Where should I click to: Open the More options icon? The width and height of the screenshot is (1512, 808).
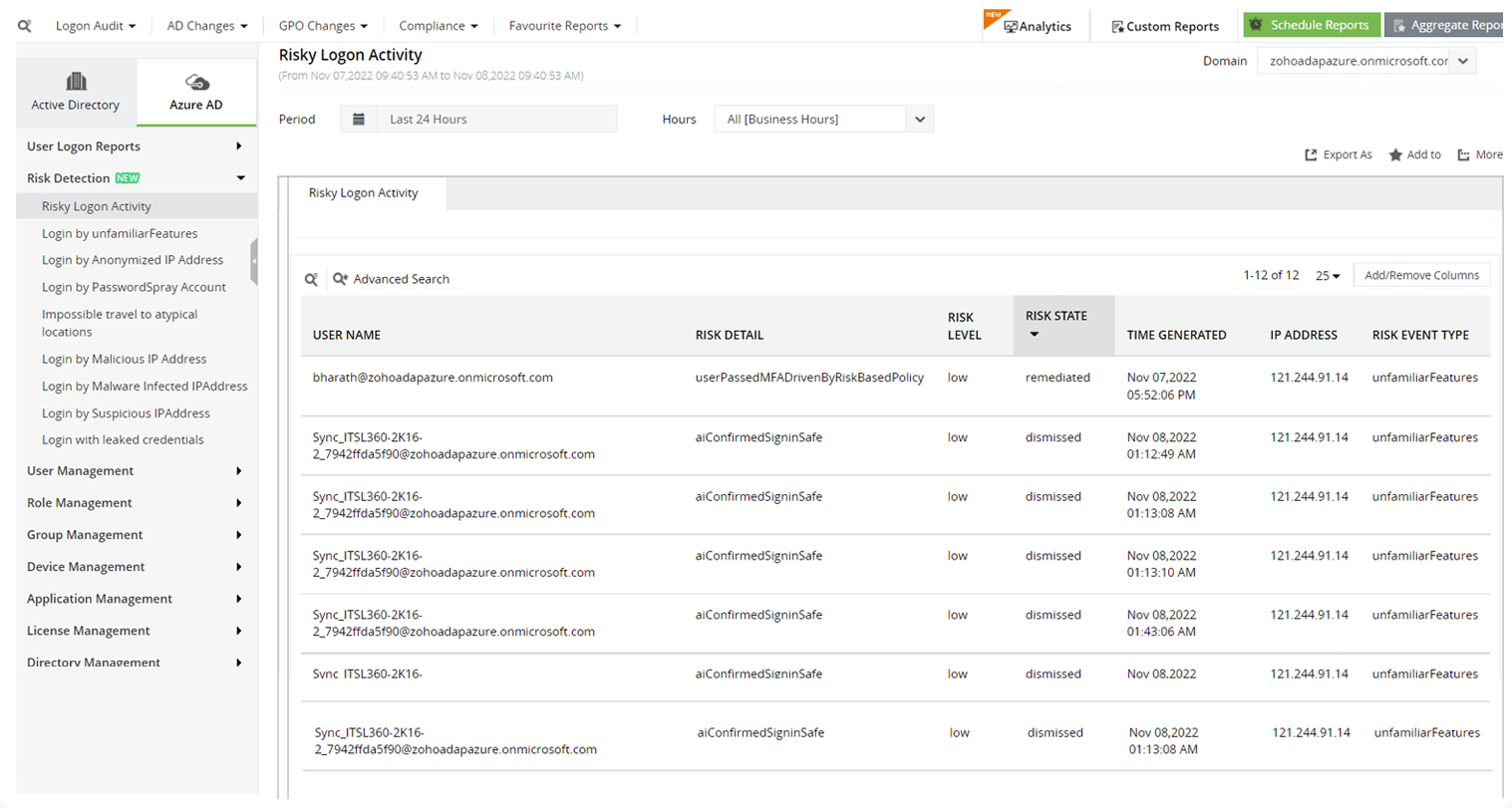(1463, 154)
